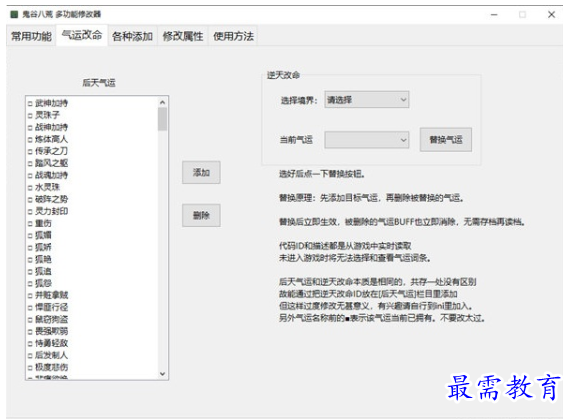Tick the 悍匪行径 checkbox
The image size is (569, 419).
pos(30,308)
